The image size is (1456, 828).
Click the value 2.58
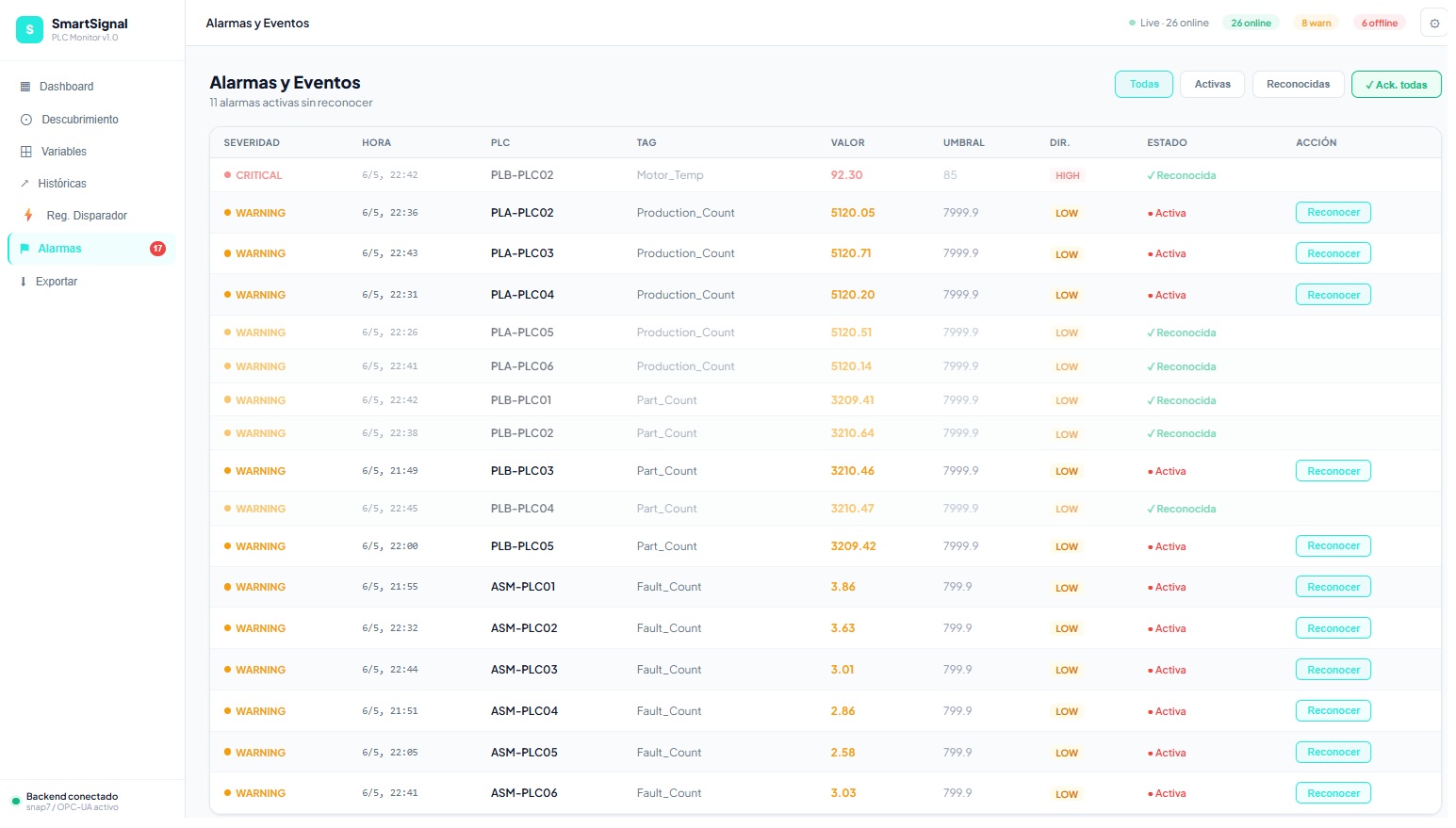tap(843, 753)
